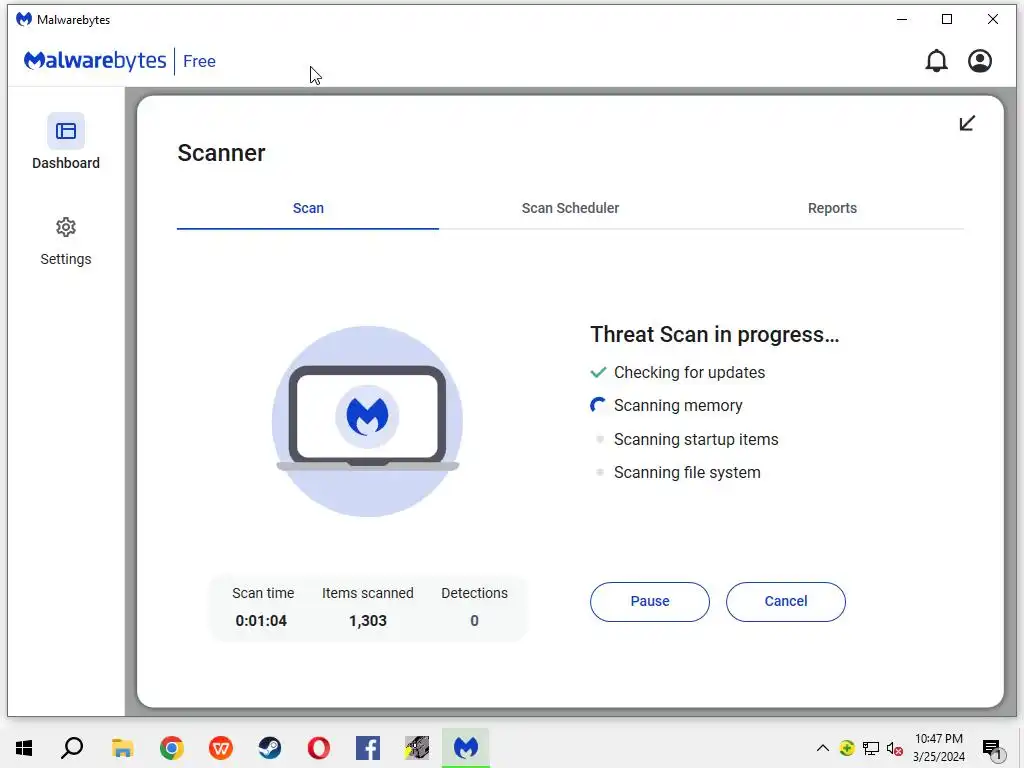This screenshot has height=768, width=1024.
Task: Switch to the Scan Scheduler tab
Action: tap(570, 208)
